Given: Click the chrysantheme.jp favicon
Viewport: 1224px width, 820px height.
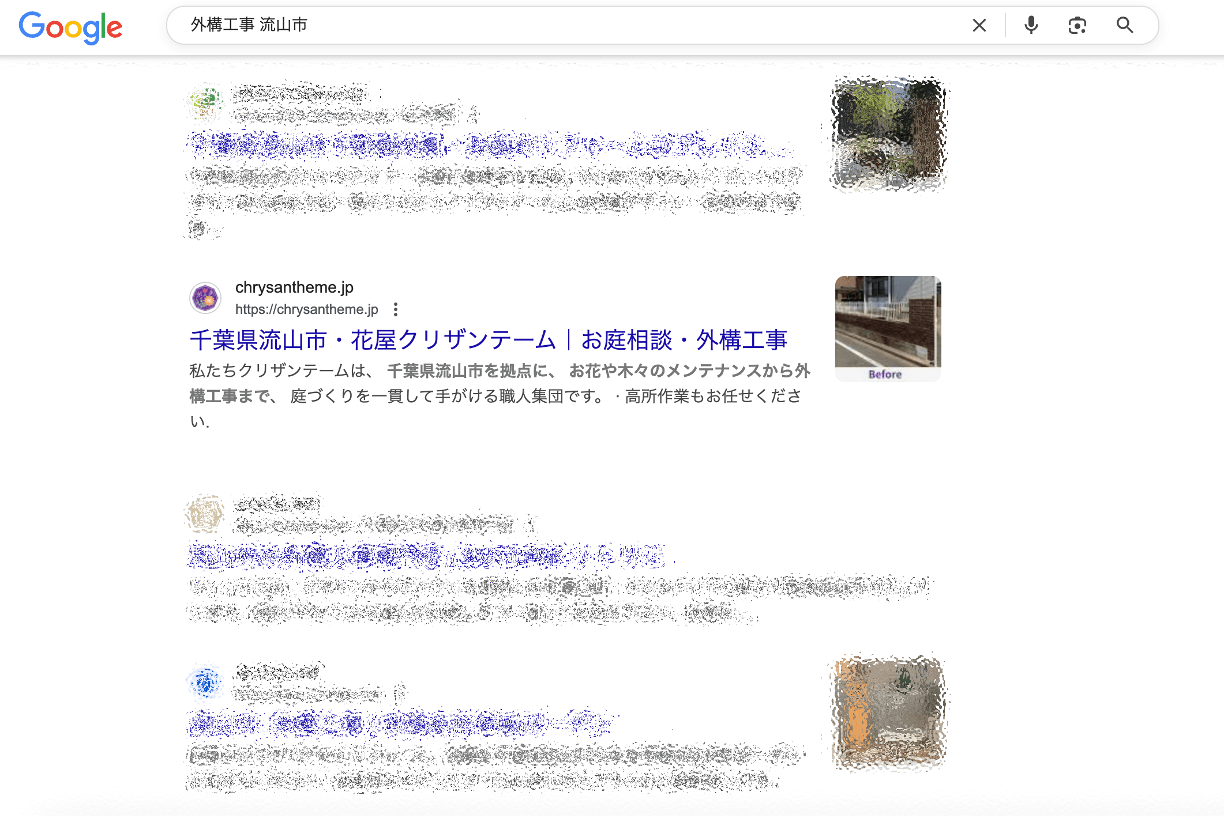Looking at the screenshot, I should pos(205,298).
